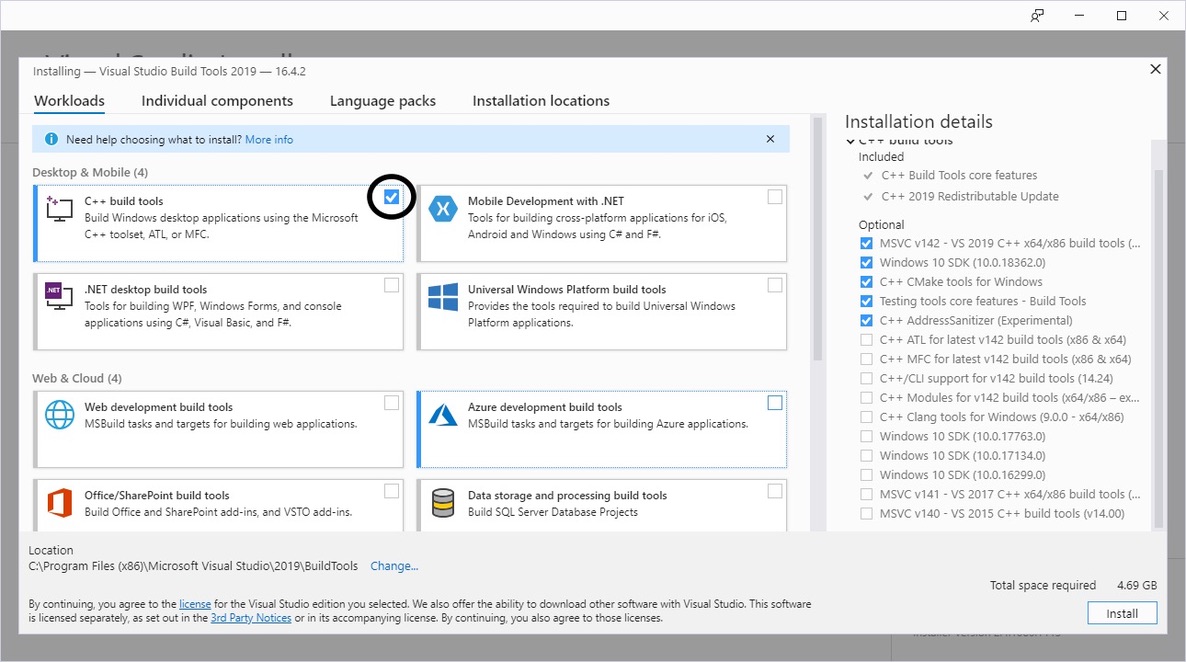Open the Installation locations tab
This screenshot has height=662, width=1186.
(x=541, y=101)
